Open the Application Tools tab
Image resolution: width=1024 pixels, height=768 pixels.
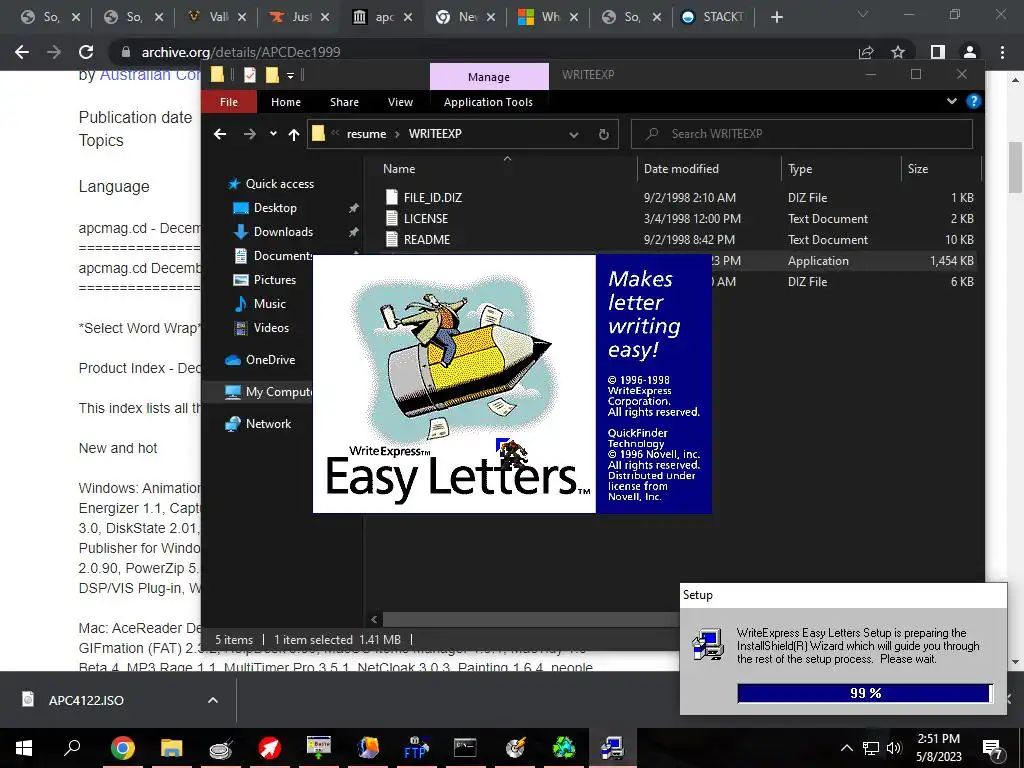tap(488, 102)
